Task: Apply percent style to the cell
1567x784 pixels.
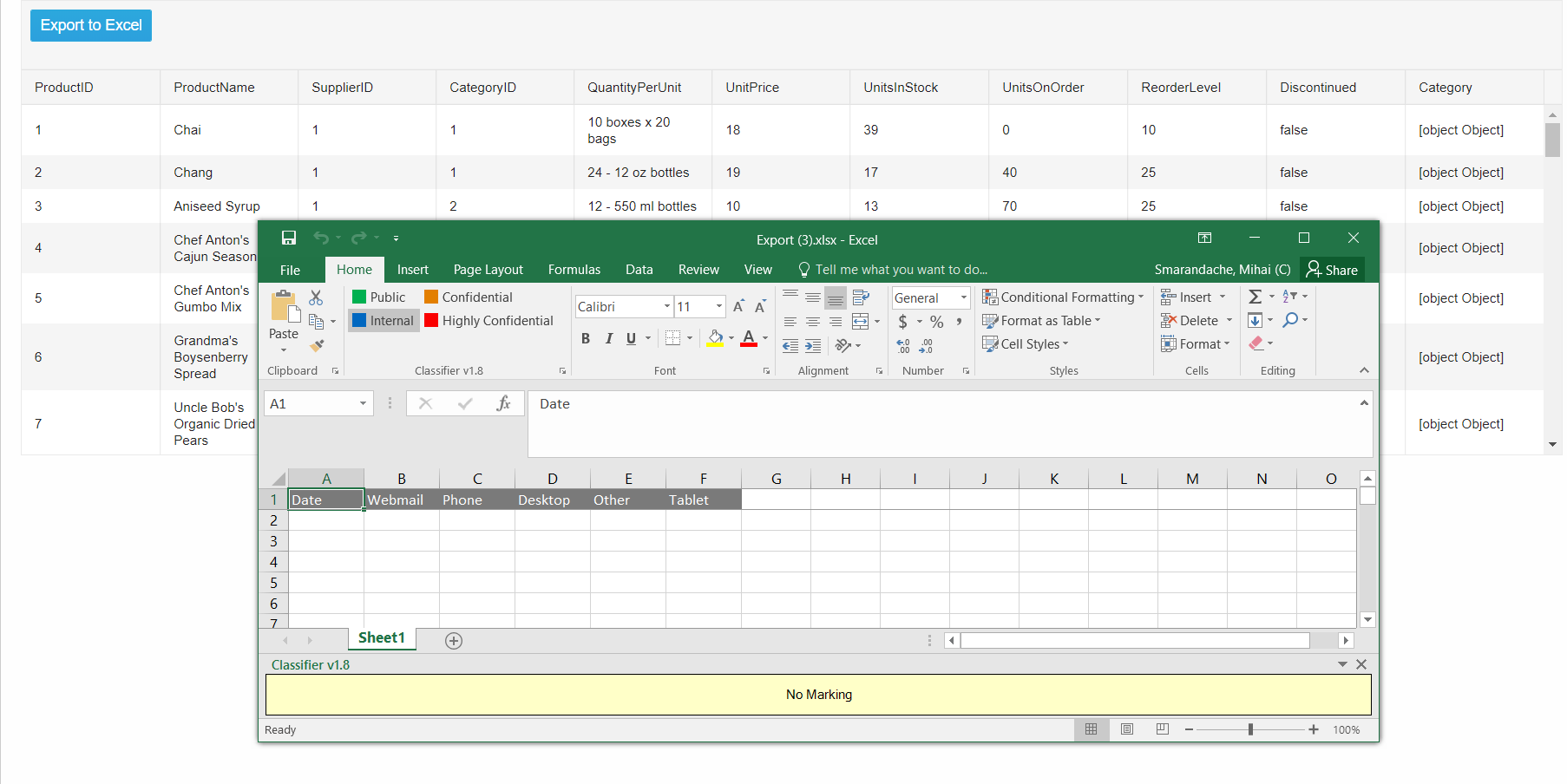Action: [937, 322]
